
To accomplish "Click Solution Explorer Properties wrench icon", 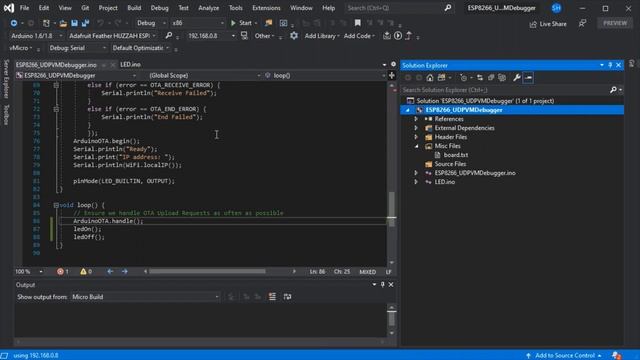I will [x=517, y=78].
